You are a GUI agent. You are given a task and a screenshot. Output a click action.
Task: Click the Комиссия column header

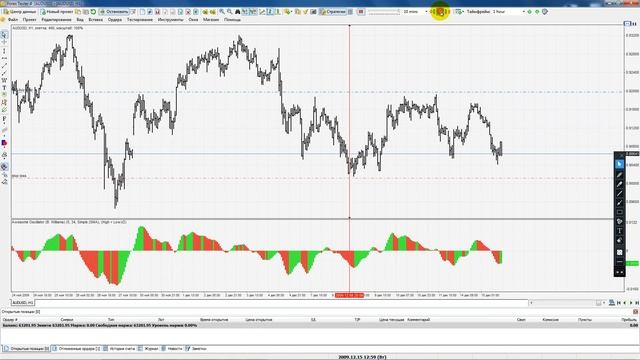pyautogui.click(x=550, y=320)
